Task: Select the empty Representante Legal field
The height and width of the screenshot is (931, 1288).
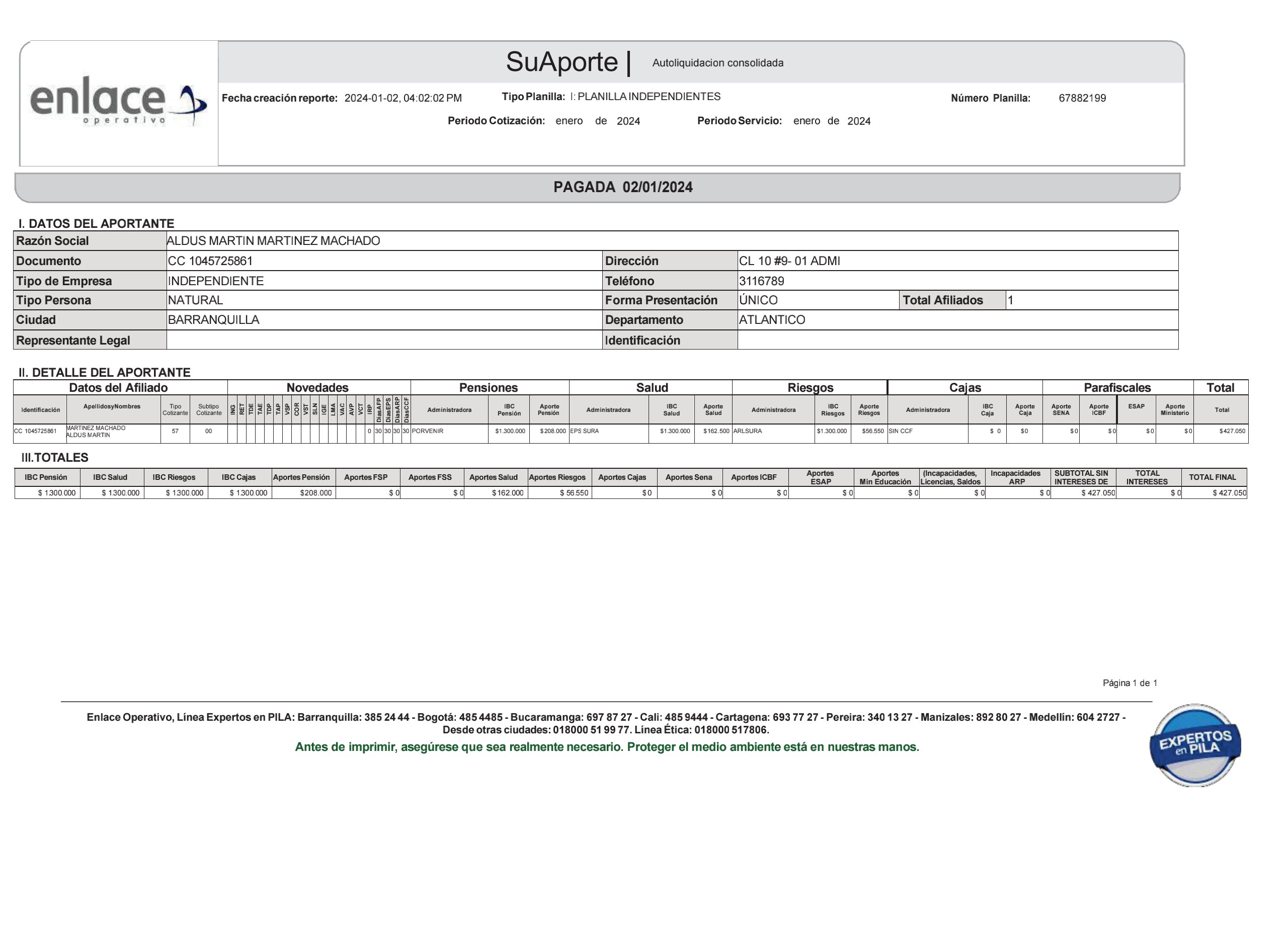Action: [x=384, y=340]
